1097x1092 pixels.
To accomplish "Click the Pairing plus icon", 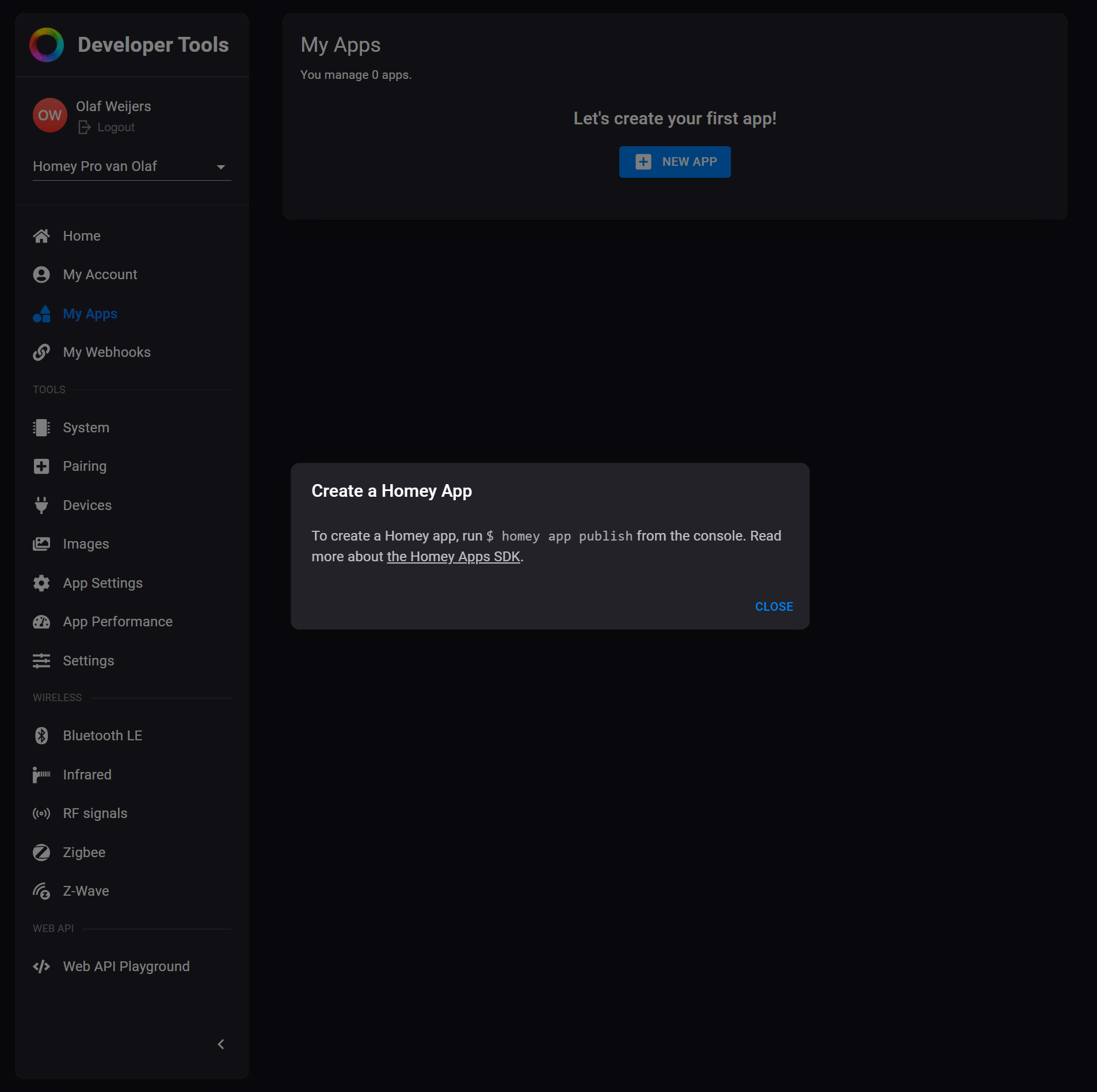I will pyautogui.click(x=41, y=466).
